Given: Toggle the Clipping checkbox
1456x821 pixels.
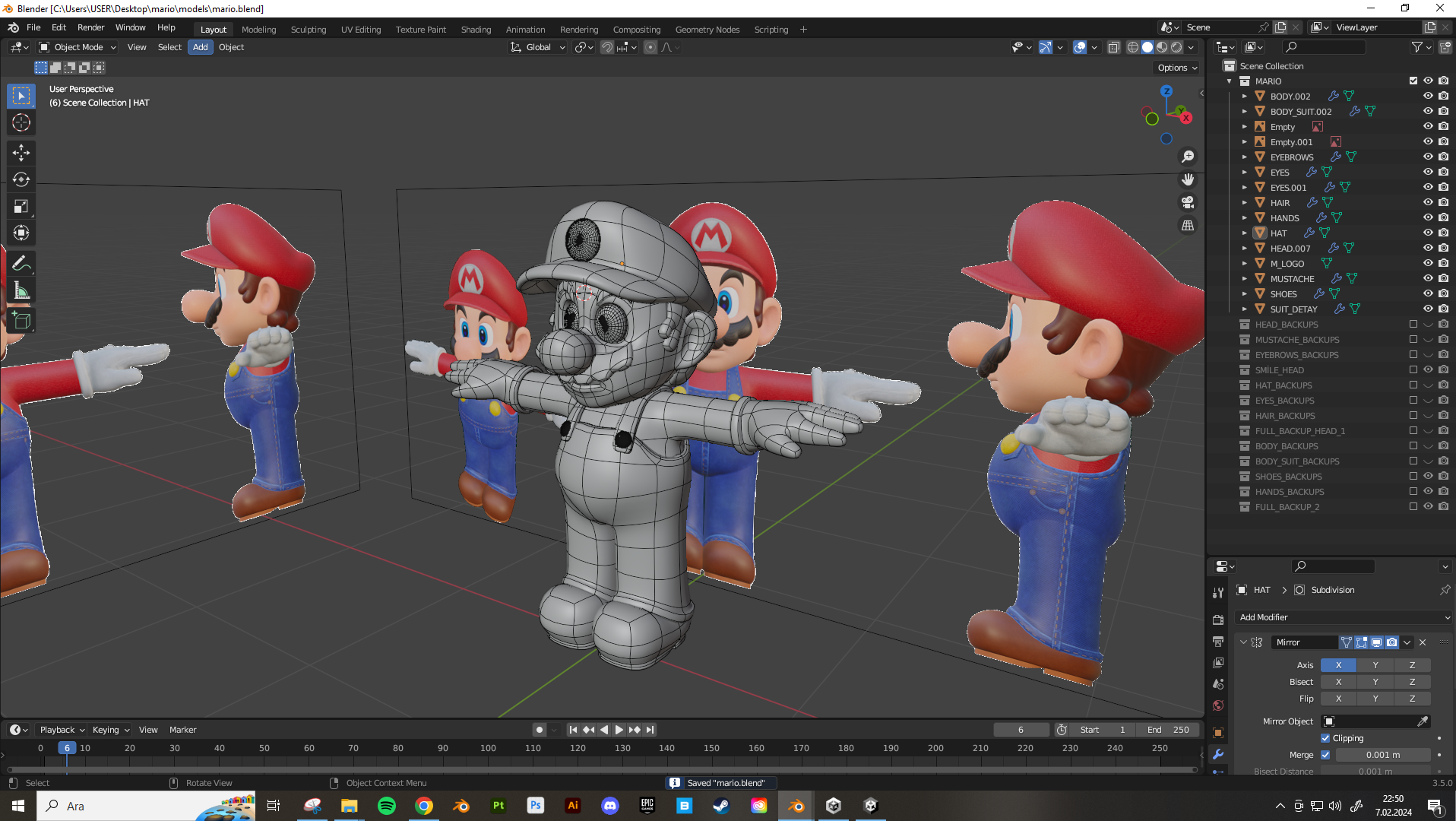Looking at the screenshot, I should click(x=1325, y=738).
